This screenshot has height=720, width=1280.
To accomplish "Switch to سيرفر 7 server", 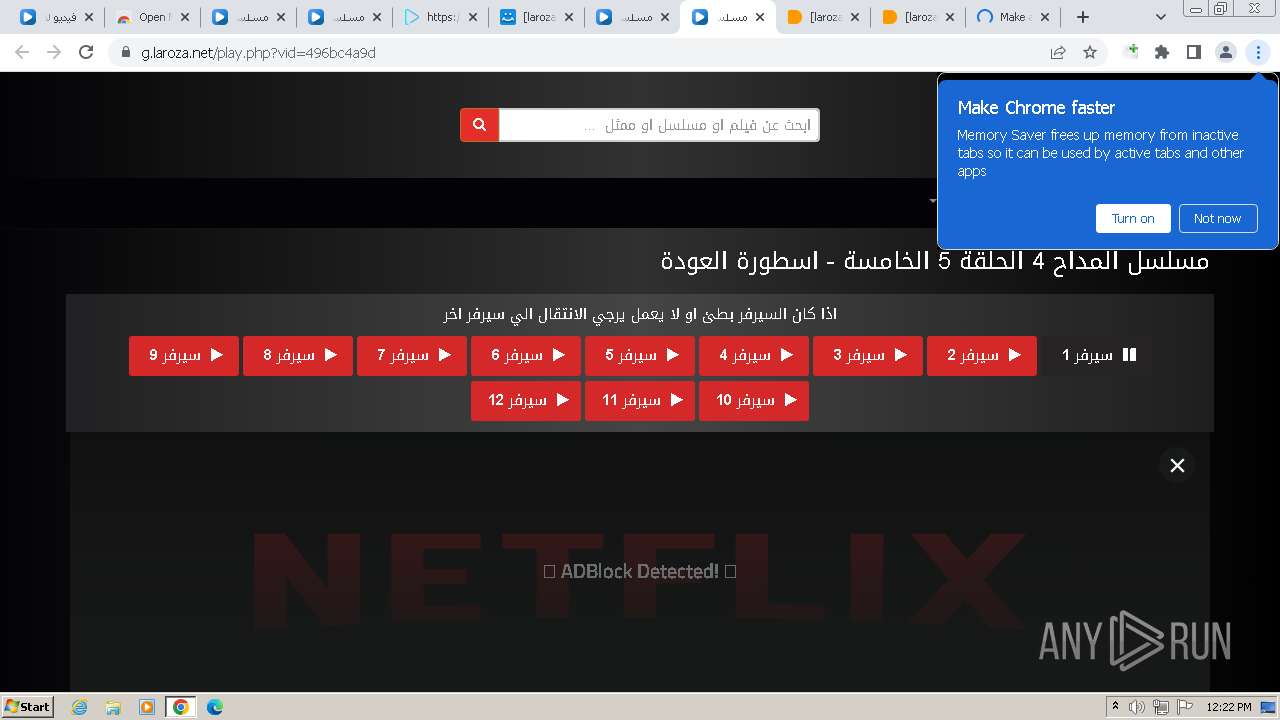I will 412,355.
